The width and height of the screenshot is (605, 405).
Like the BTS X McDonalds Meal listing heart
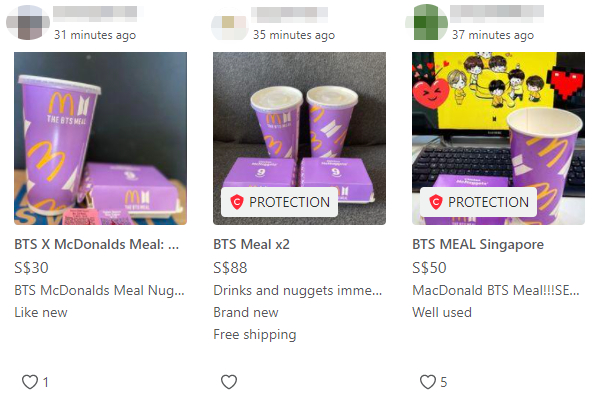30,382
